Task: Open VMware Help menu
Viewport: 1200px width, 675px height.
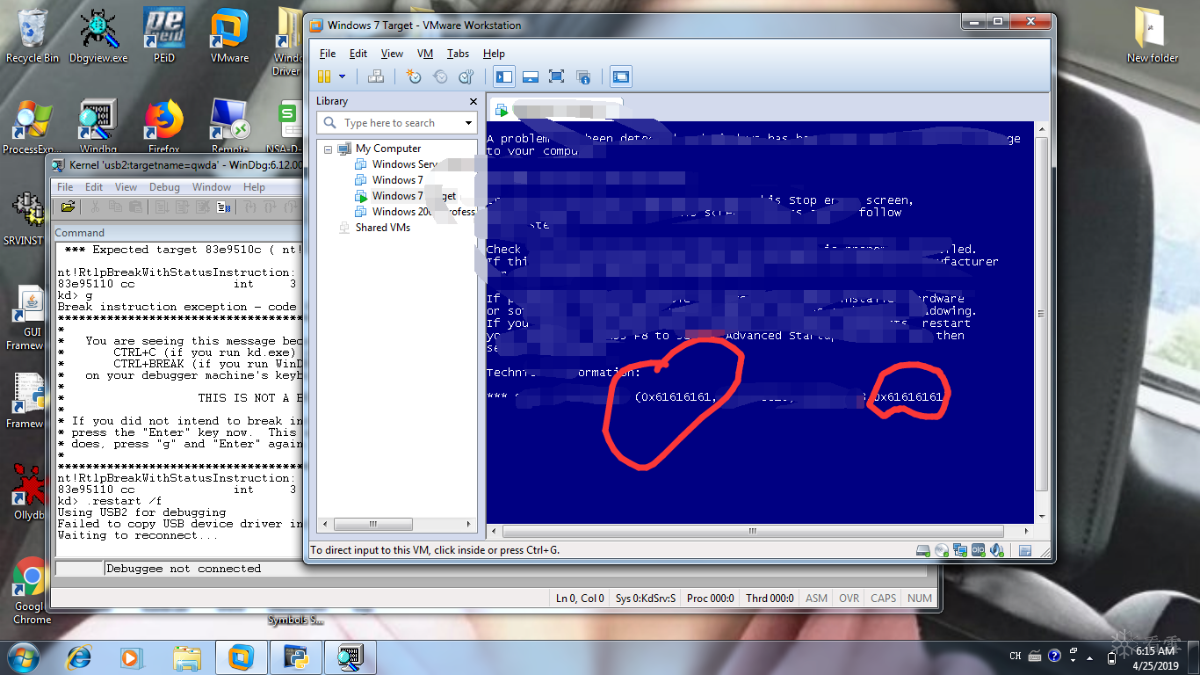Action: click(494, 54)
